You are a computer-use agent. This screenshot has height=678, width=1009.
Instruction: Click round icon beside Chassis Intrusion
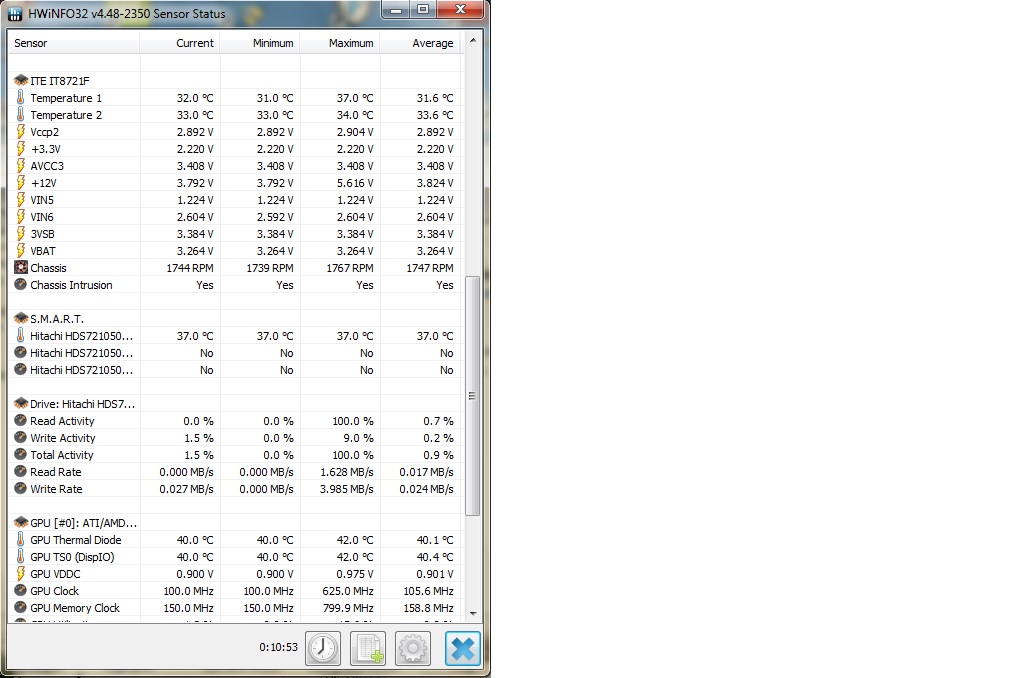click(21, 284)
